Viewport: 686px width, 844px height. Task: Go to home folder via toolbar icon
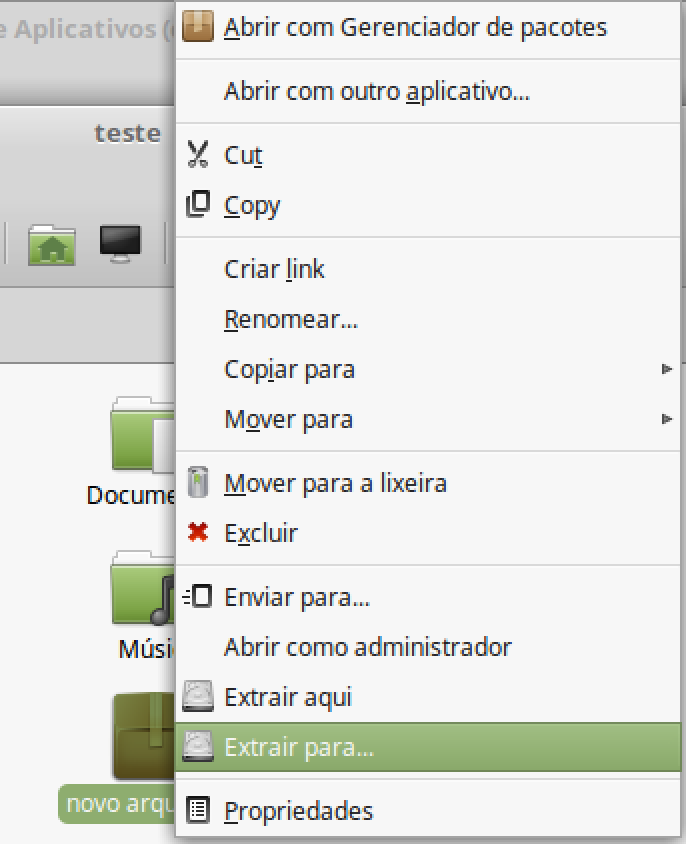(52, 244)
